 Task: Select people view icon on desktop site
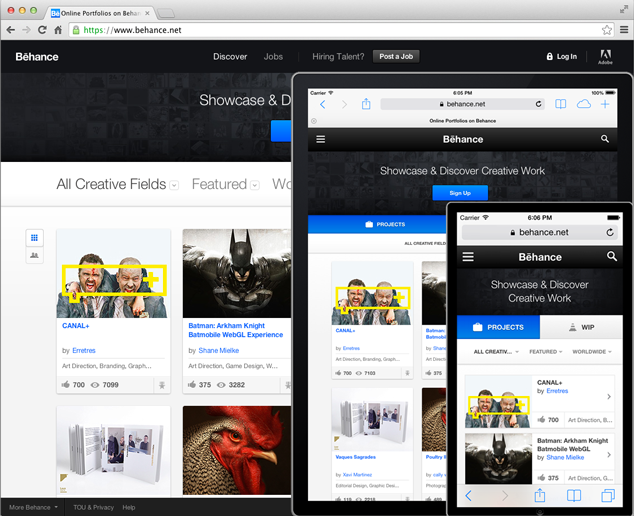coord(34,255)
